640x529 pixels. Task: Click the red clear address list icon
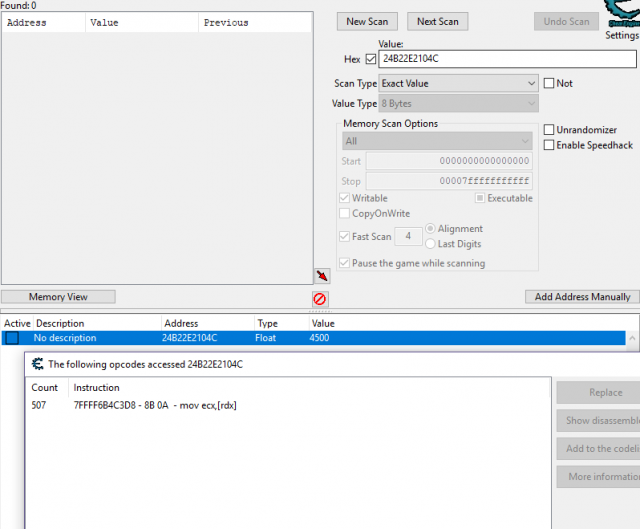click(320, 299)
